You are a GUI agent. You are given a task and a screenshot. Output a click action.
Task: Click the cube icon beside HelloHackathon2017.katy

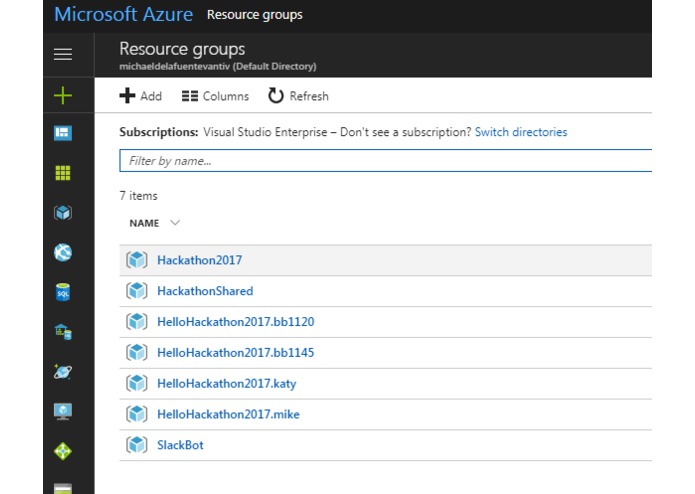137,383
